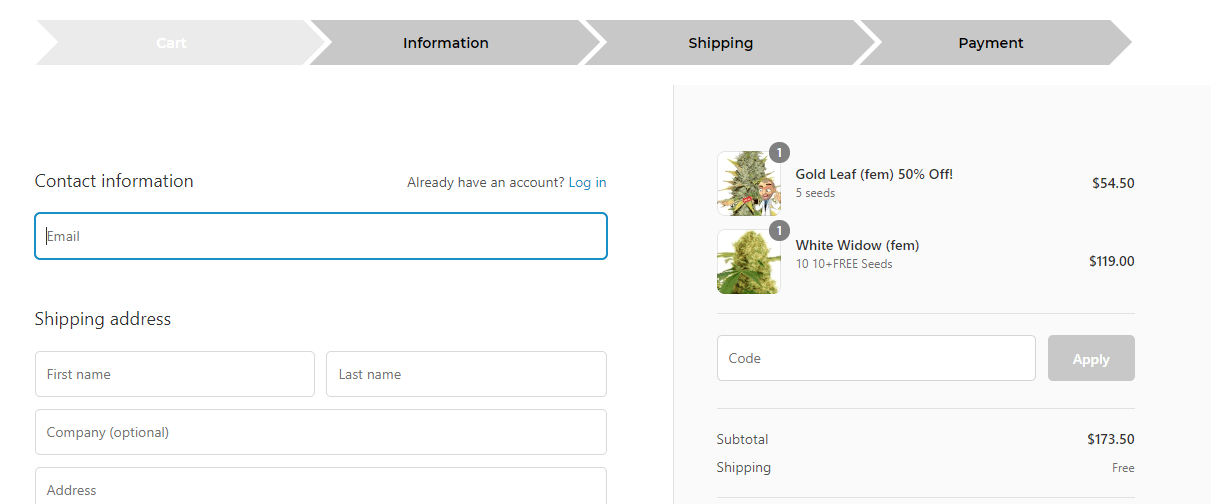Focus the Email input field
The height and width of the screenshot is (504, 1211).
321,236
